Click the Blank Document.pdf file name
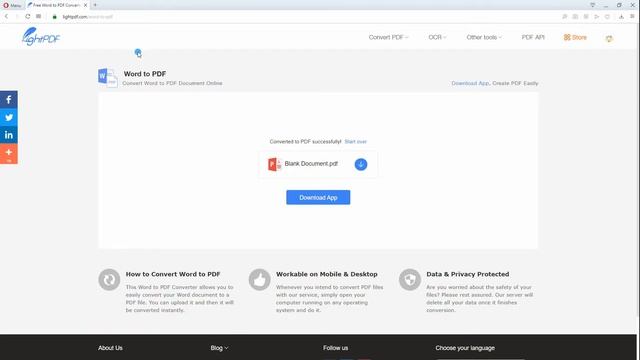Screen dimensions: 640x360 (311, 164)
